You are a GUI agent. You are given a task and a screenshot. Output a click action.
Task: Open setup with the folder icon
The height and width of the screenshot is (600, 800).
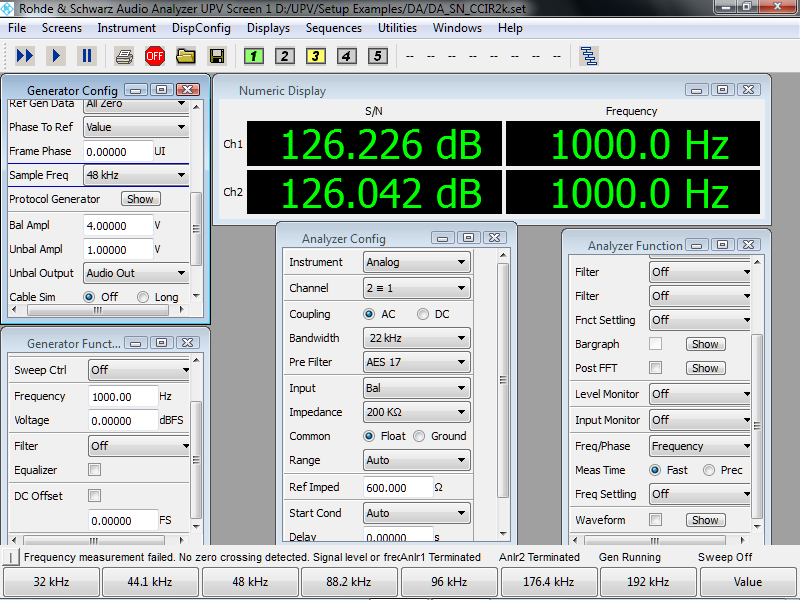click(x=186, y=56)
